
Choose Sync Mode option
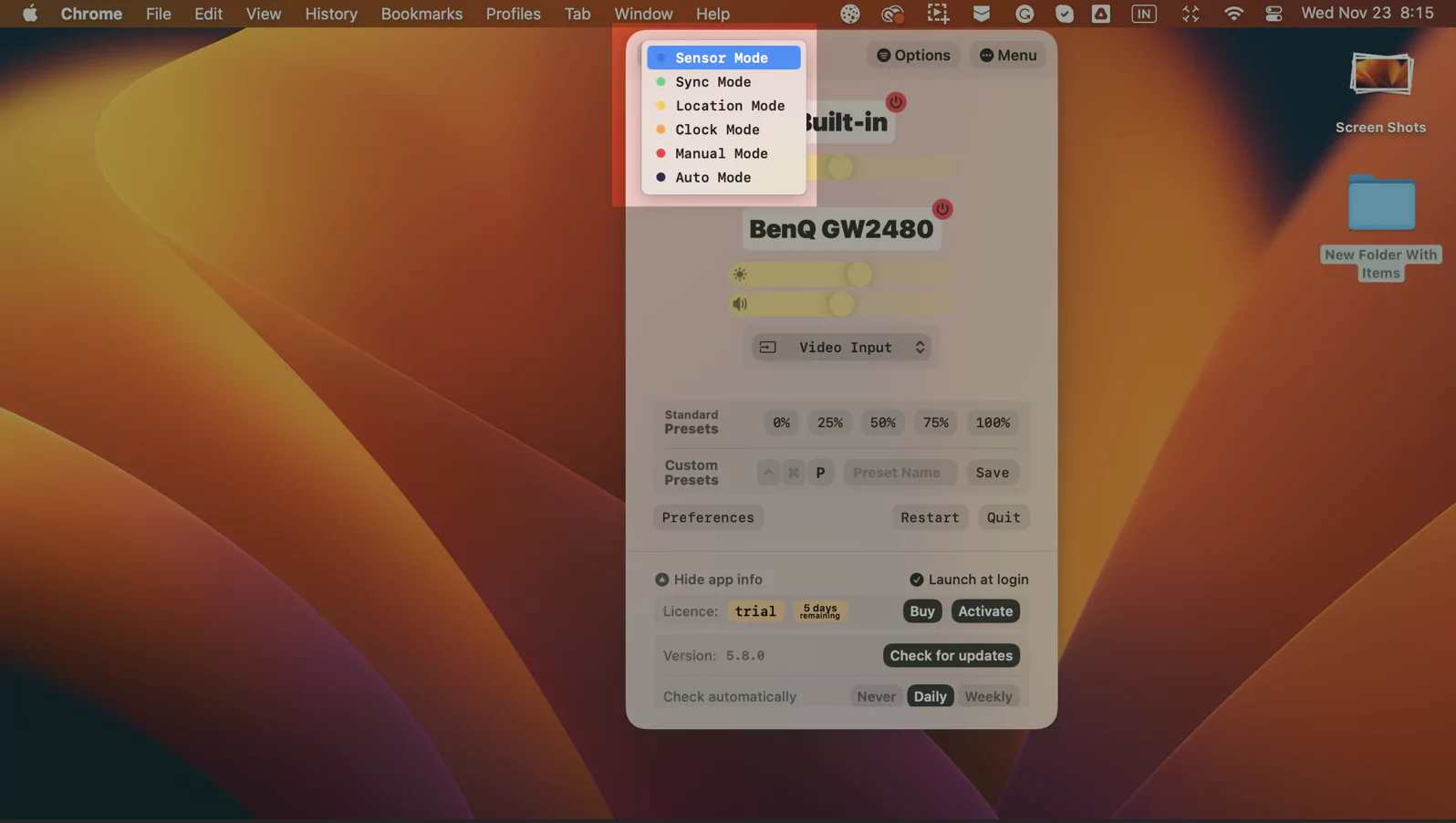pyautogui.click(x=723, y=82)
